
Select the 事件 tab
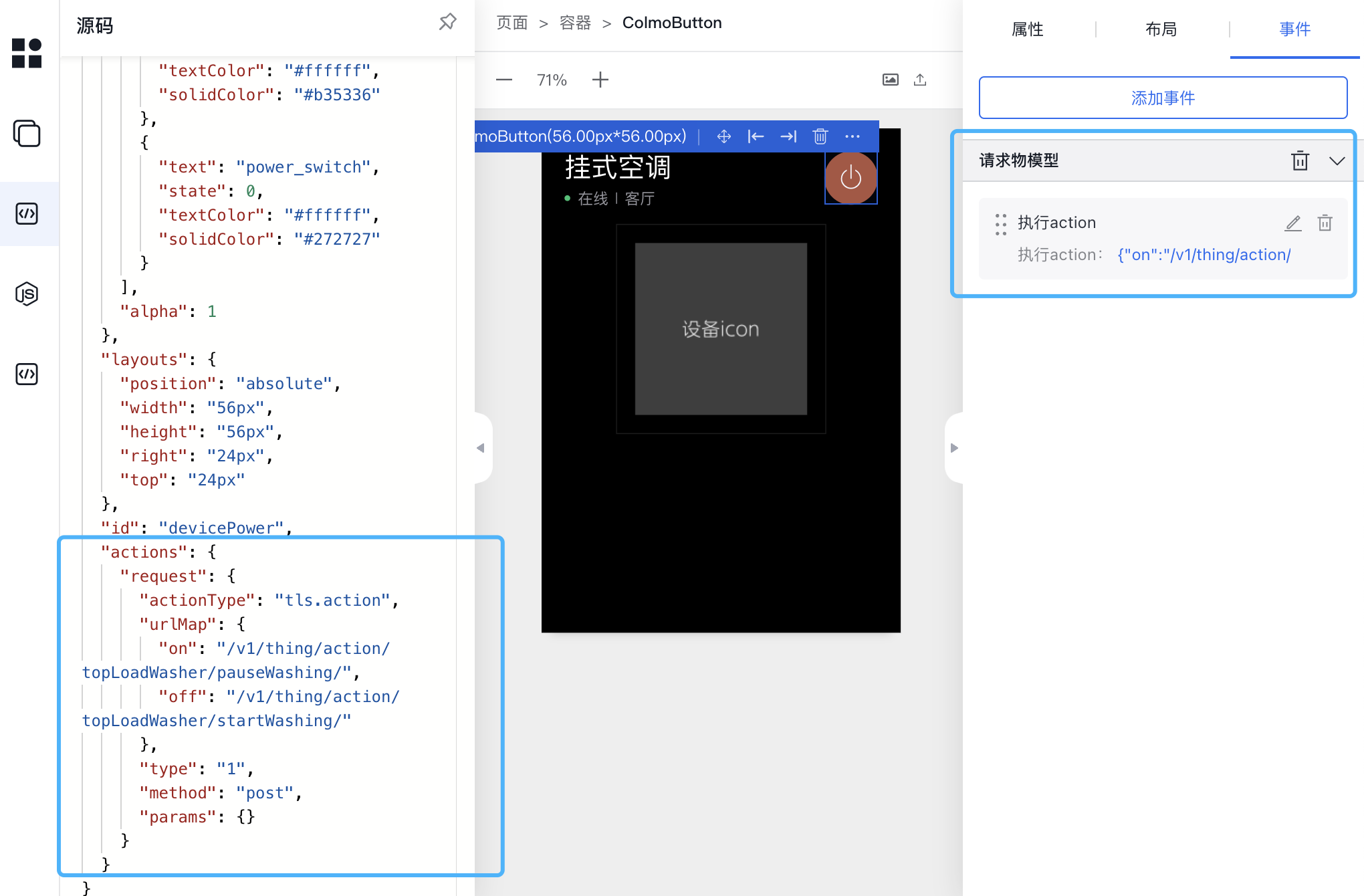tap(1295, 29)
